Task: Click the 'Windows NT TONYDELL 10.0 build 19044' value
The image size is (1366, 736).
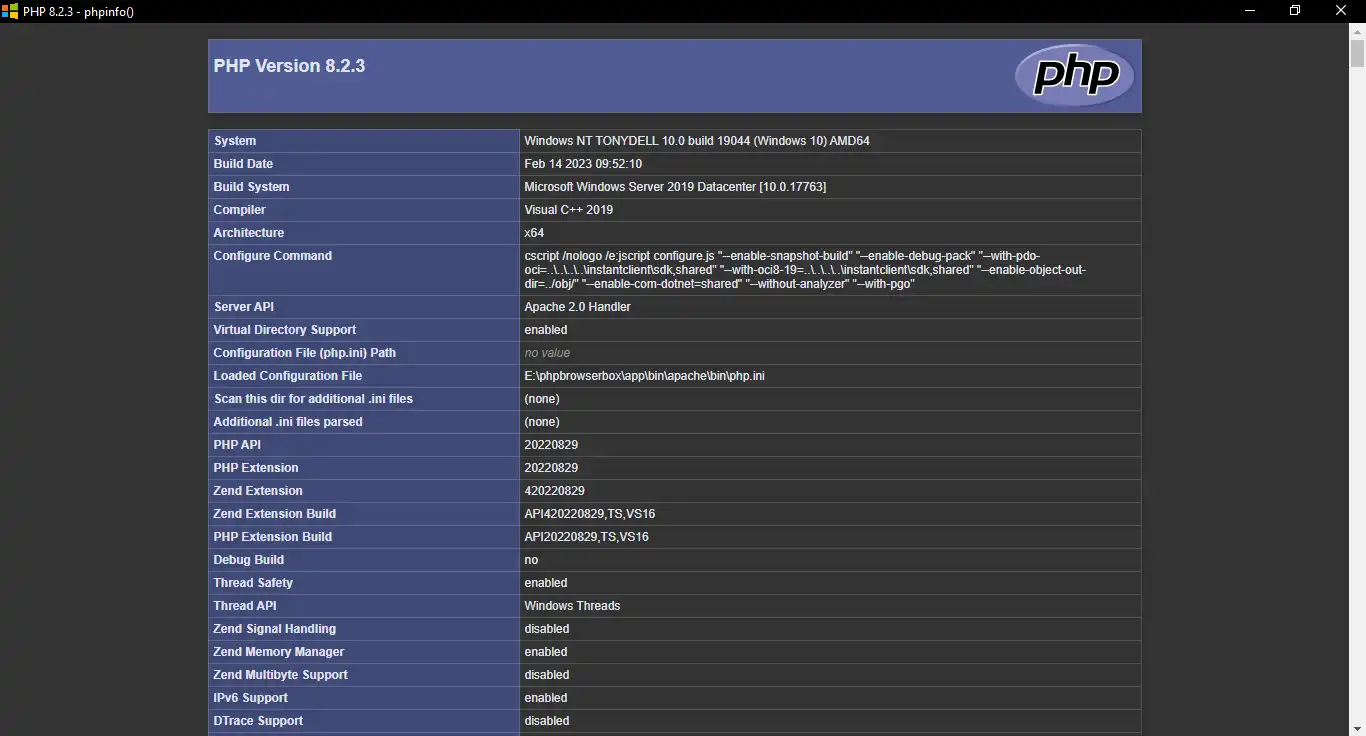Action: pyautogui.click(x=697, y=141)
